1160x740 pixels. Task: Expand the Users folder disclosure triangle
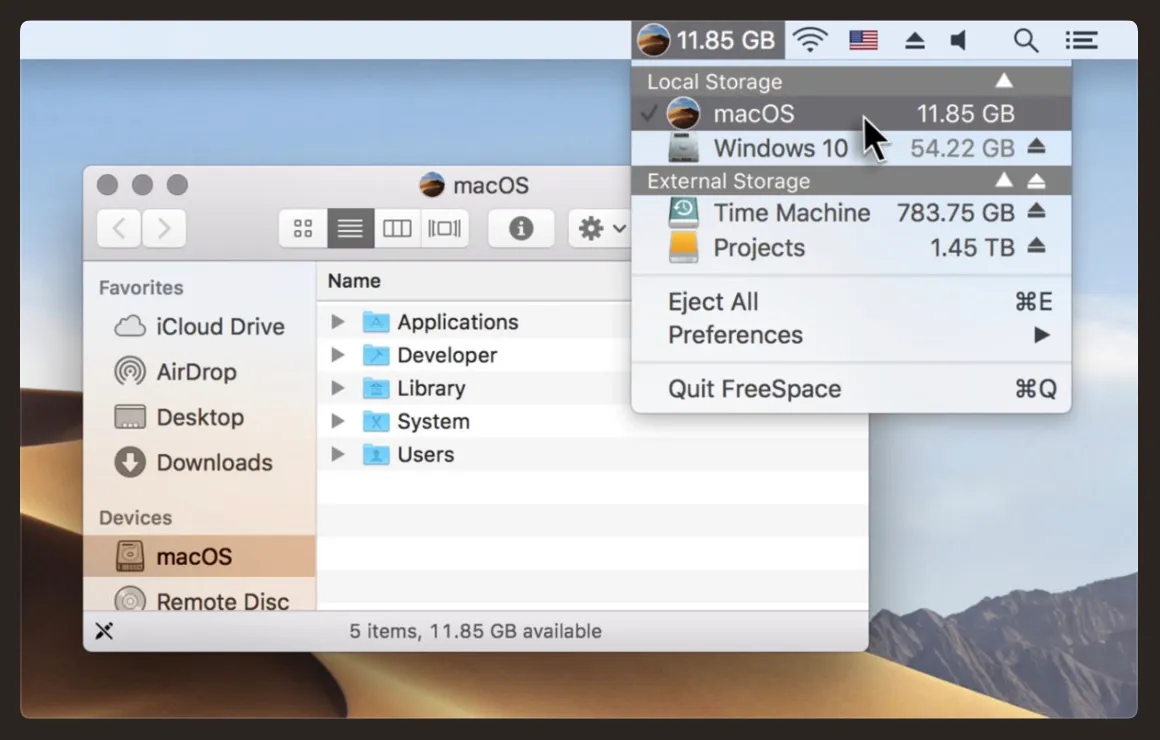tap(338, 454)
